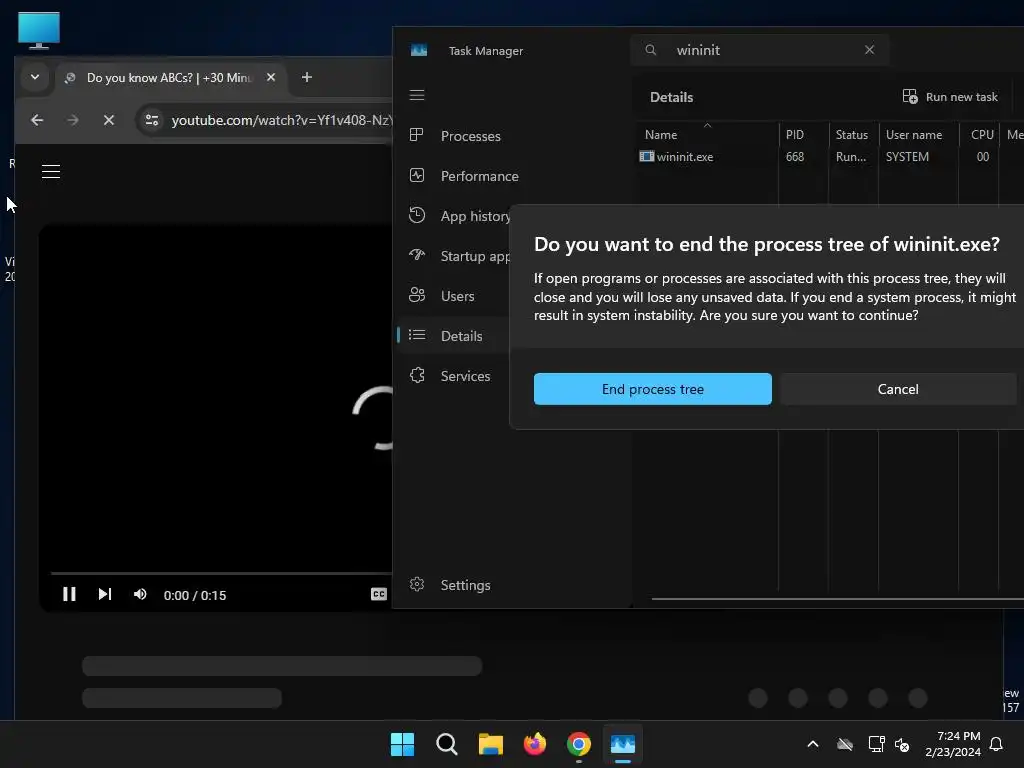Skip to next YouTube video
Viewport: 1024px width, 768px height.
click(104, 594)
